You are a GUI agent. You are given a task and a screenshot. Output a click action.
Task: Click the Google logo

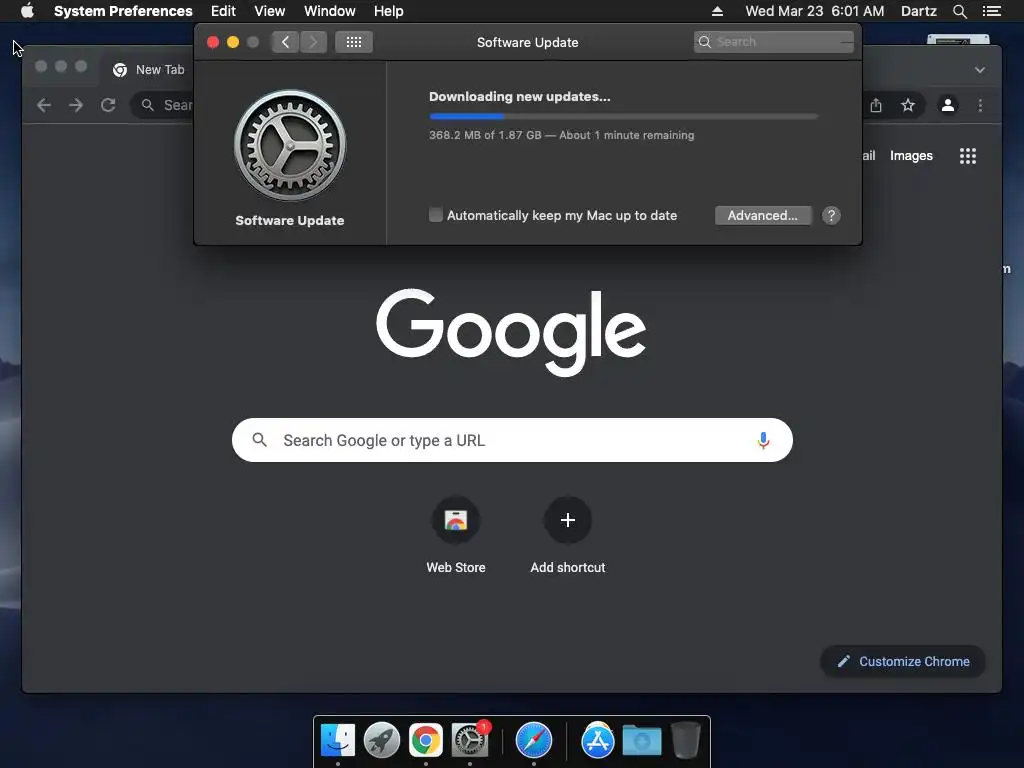[511, 332]
